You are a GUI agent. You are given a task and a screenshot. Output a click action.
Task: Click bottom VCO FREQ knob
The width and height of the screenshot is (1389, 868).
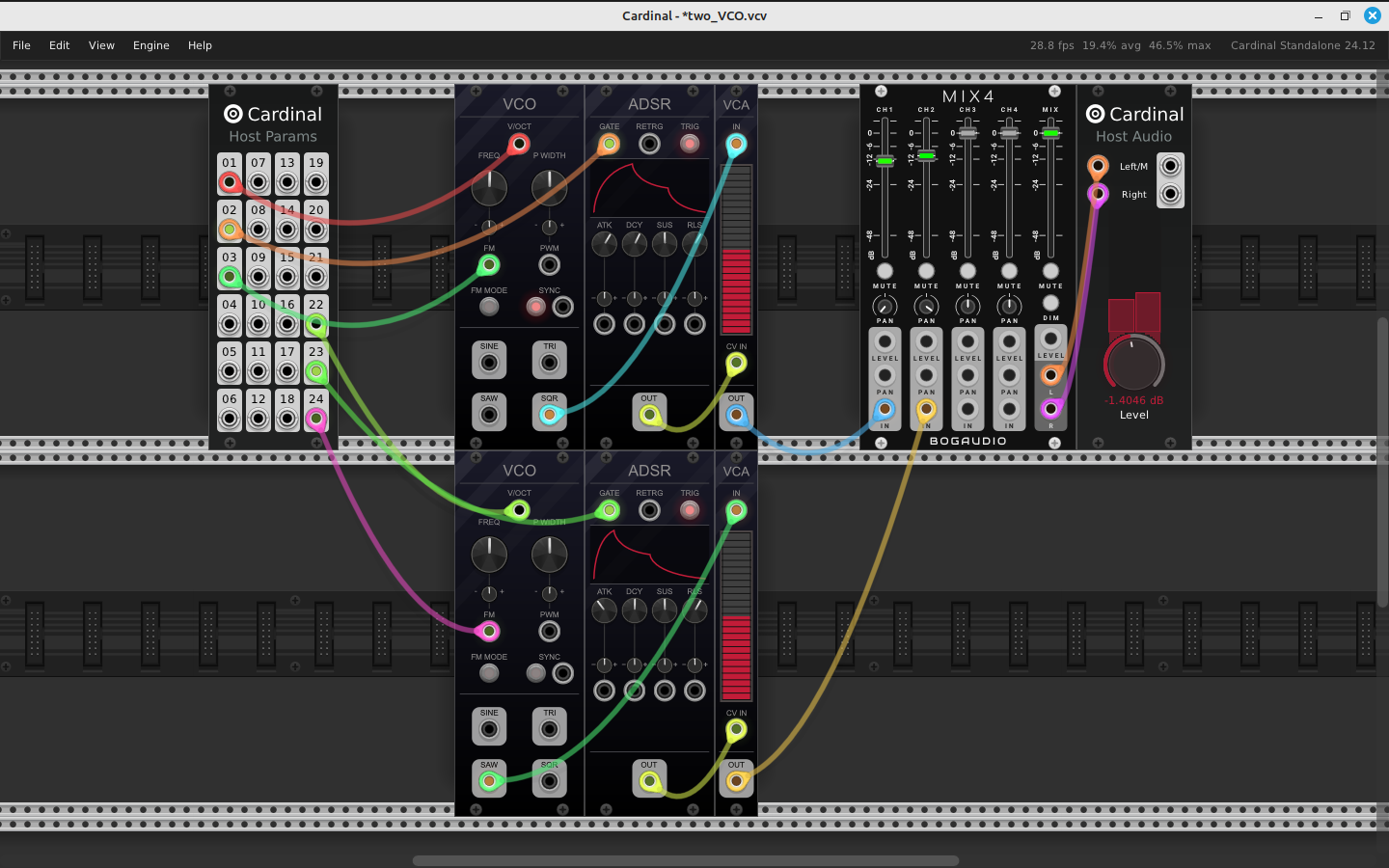489,554
